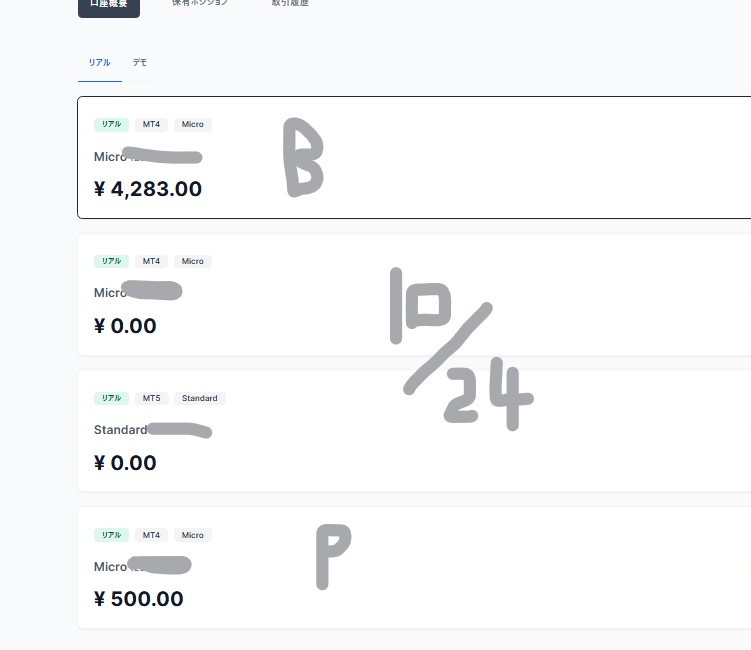Click the Standard tag badge
This screenshot has width=751, height=650.
coord(200,398)
